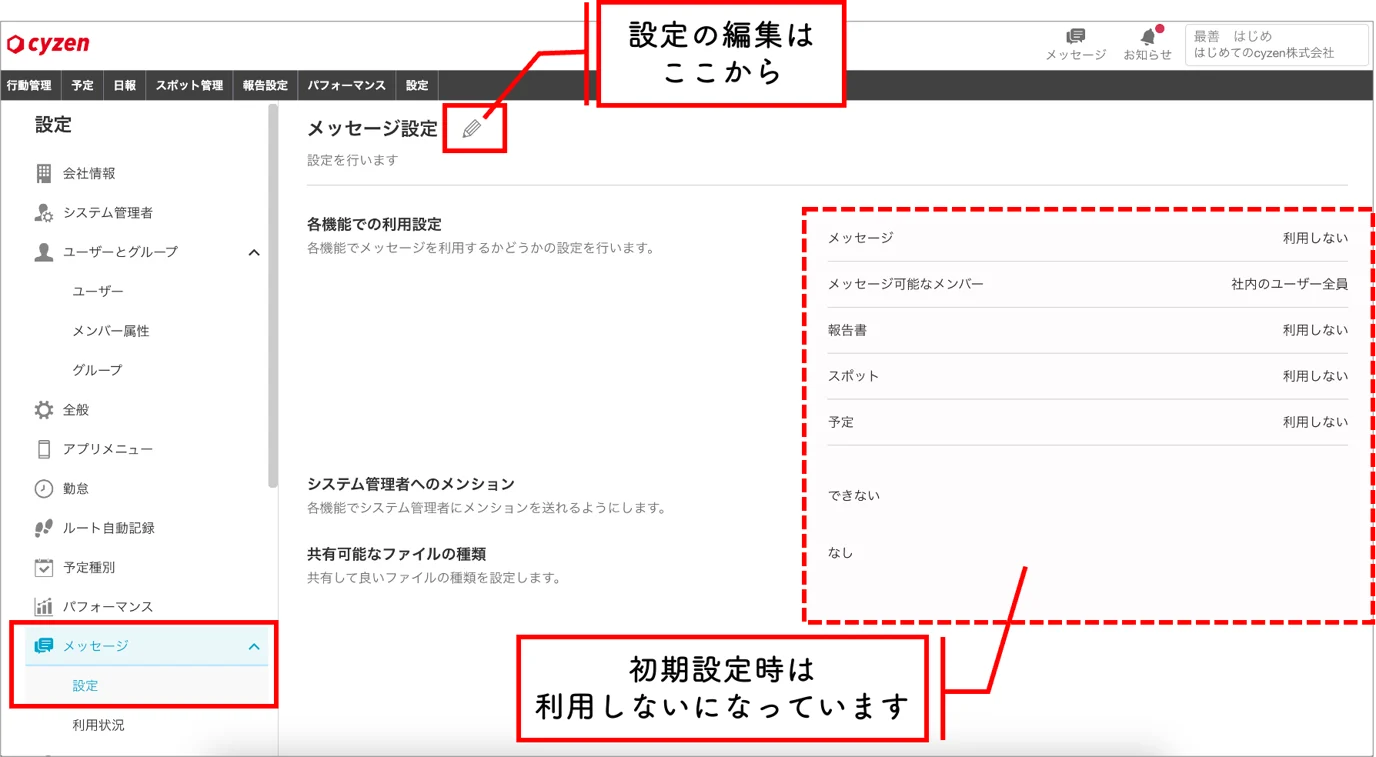Open the お知らせ bell notifications
The height and width of the screenshot is (757, 1376).
[1148, 37]
